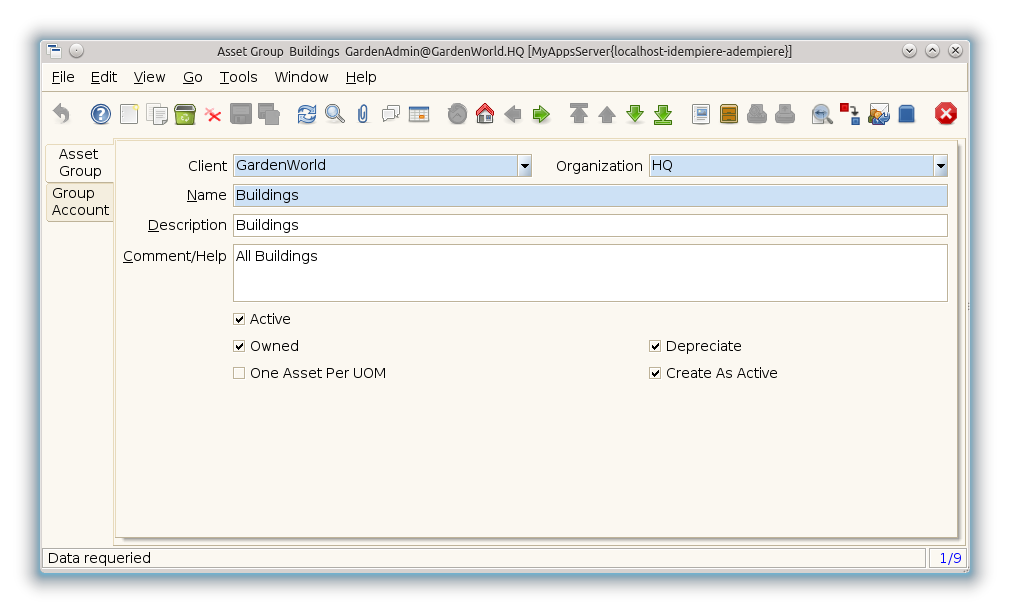Open the Tools menu
Screen dimensions: 1010x613
(238, 77)
